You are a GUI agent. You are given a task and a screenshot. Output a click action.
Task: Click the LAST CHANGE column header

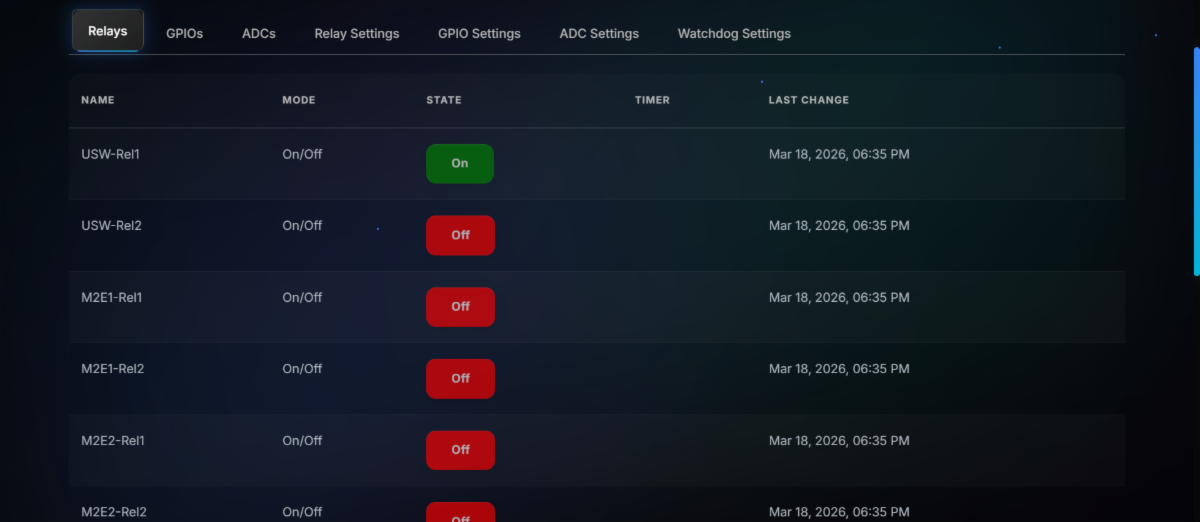[x=809, y=100]
